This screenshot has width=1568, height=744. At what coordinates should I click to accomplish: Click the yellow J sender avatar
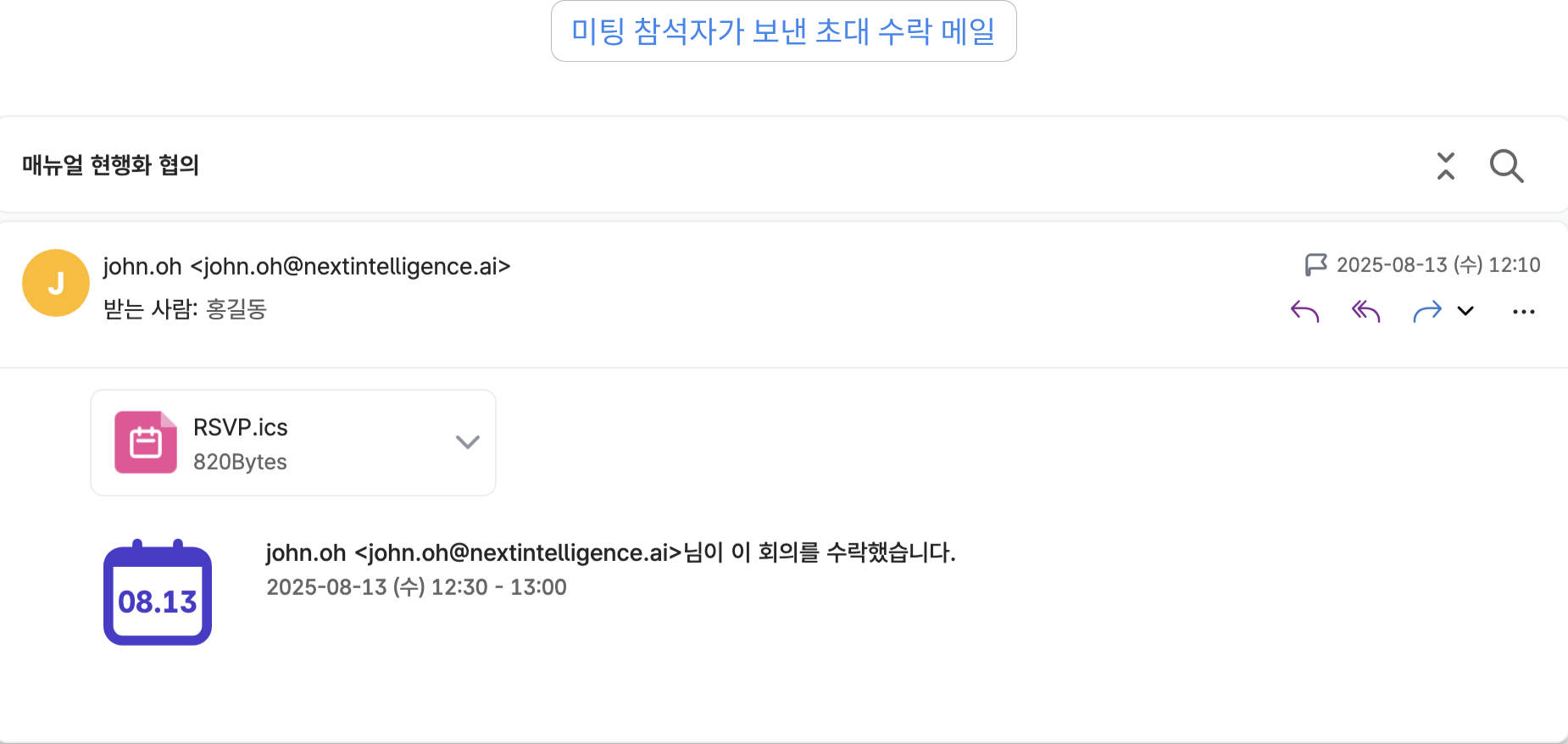pos(56,283)
